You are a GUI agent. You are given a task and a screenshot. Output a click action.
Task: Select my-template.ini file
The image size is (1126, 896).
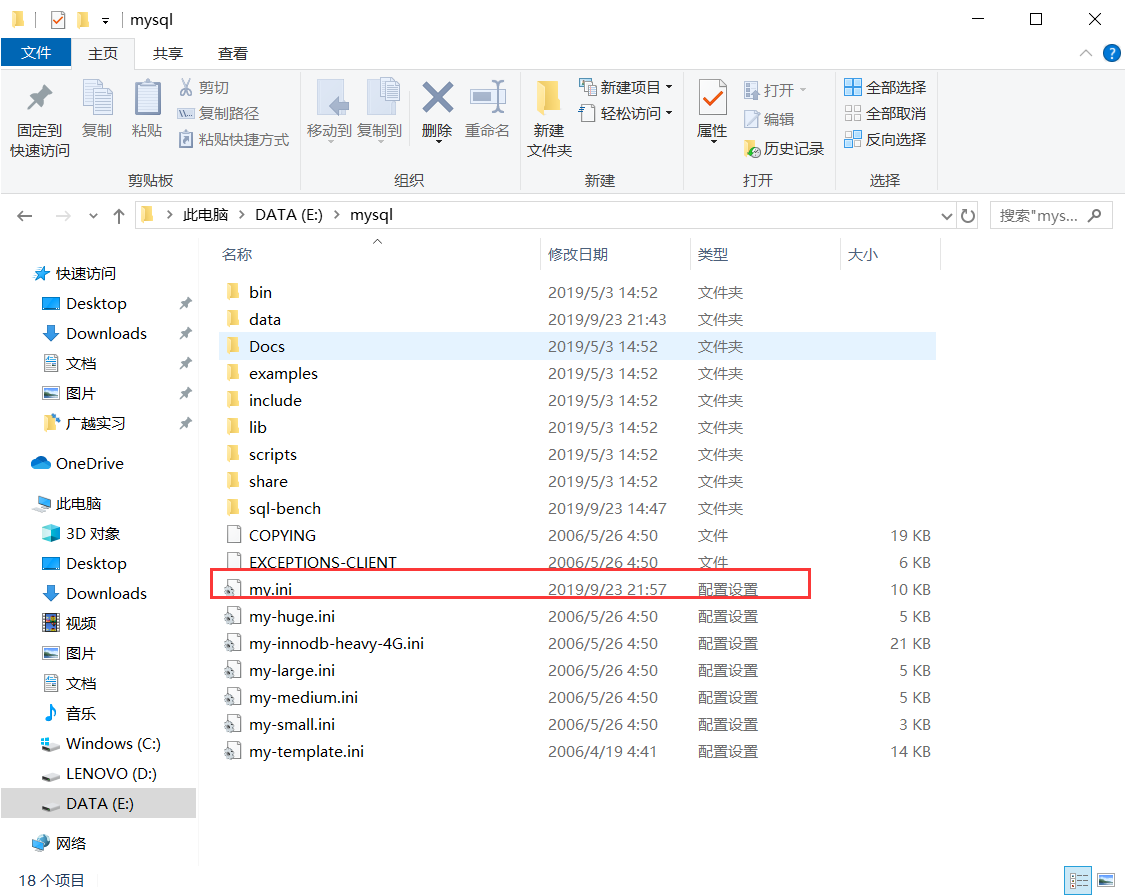(577, 752)
